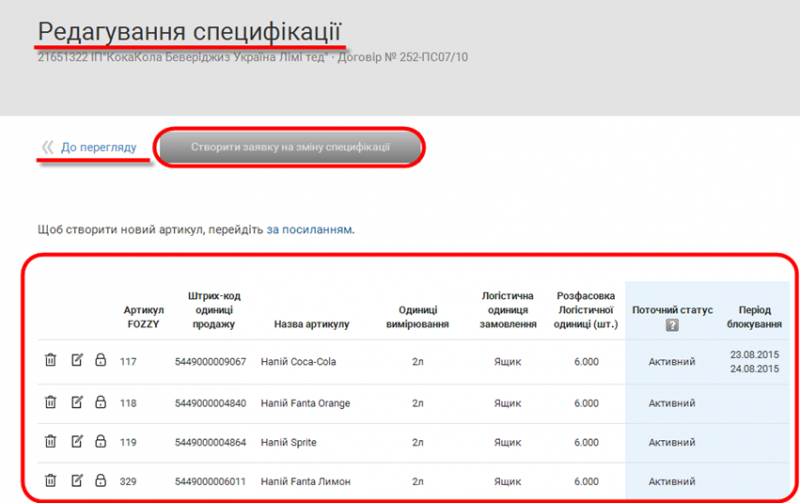Click the 'Назва артикулу' column header

tap(312, 324)
